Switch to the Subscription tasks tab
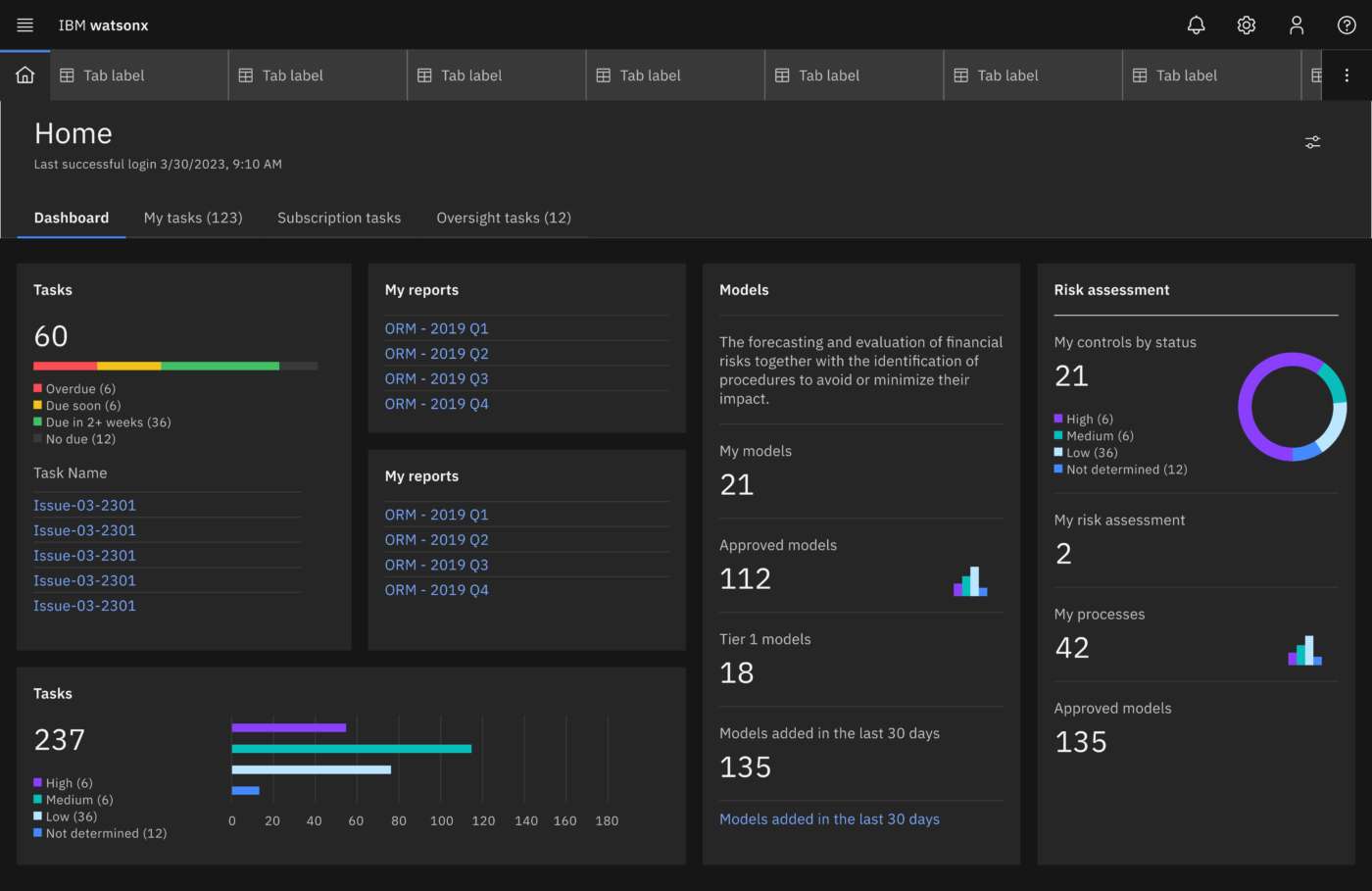The height and width of the screenshot is (891, 1372). [339, 218]
